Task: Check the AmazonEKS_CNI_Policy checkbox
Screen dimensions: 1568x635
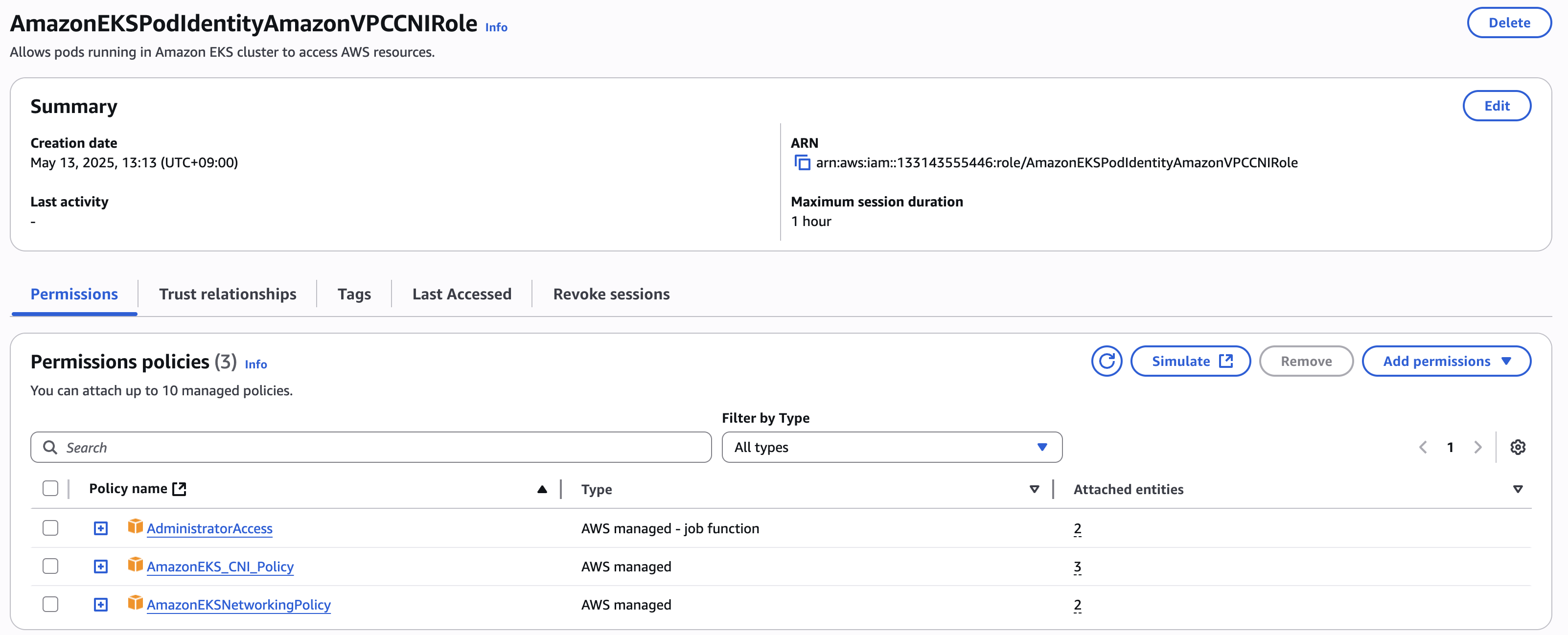Action: [x=50, y=567]
